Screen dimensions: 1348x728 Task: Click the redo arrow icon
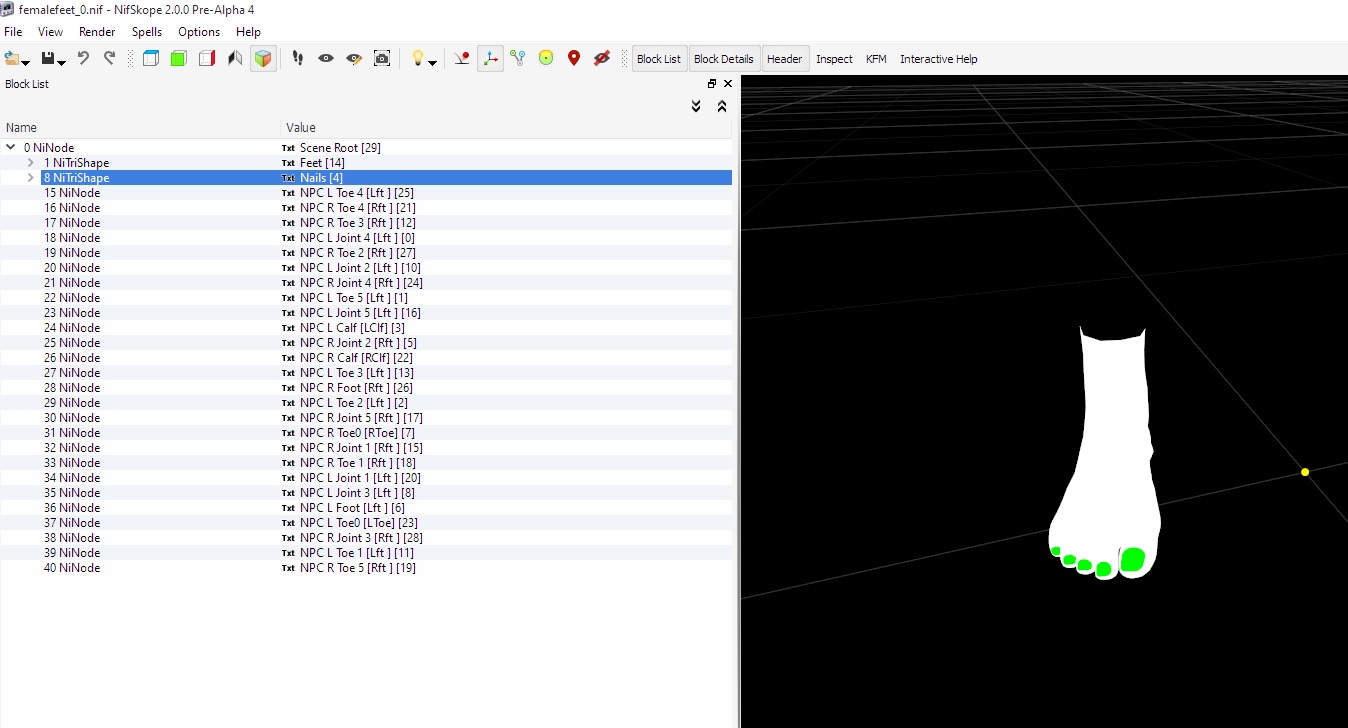point(109,59)
